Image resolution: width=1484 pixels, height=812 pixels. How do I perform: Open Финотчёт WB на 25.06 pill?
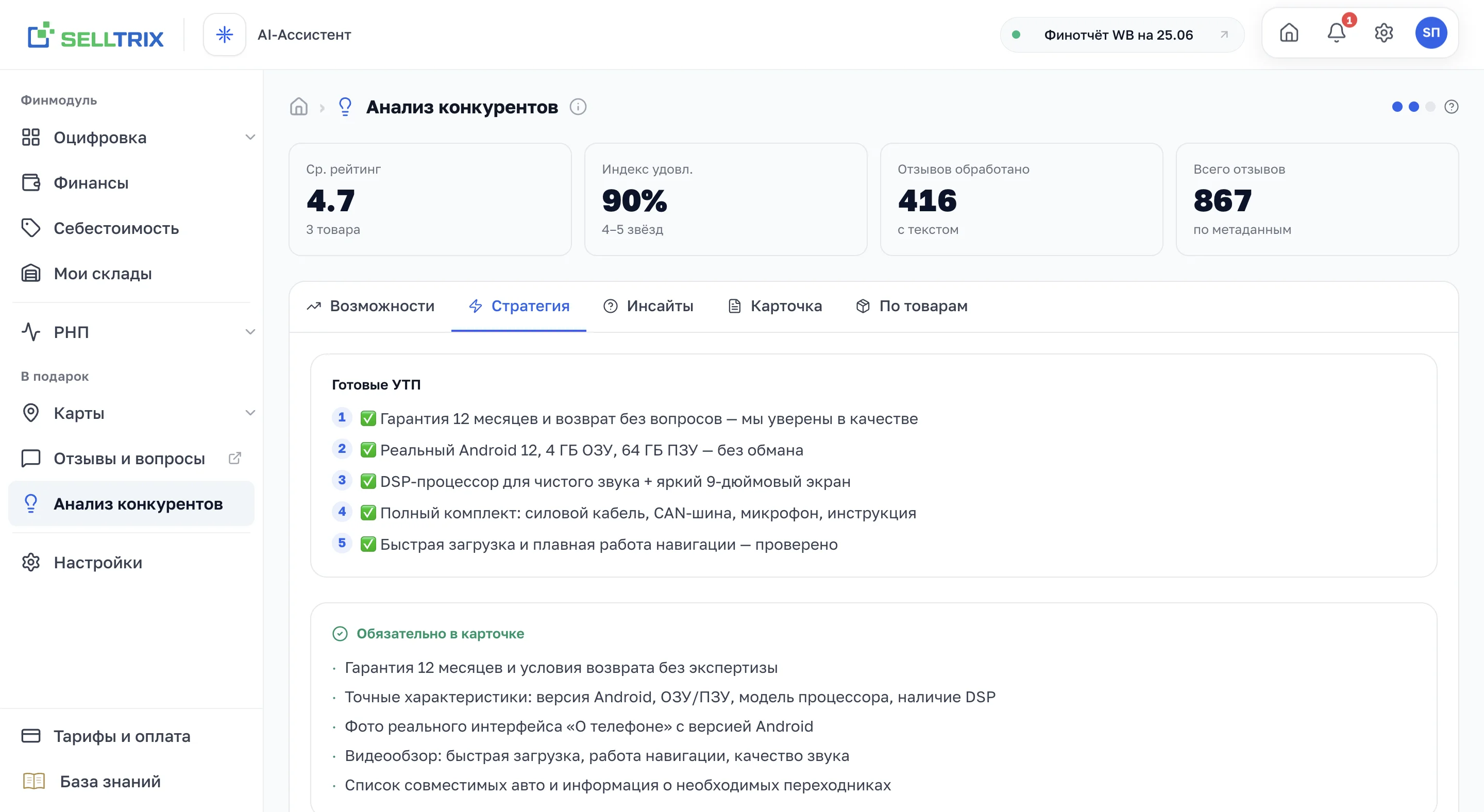point(1122,35)
